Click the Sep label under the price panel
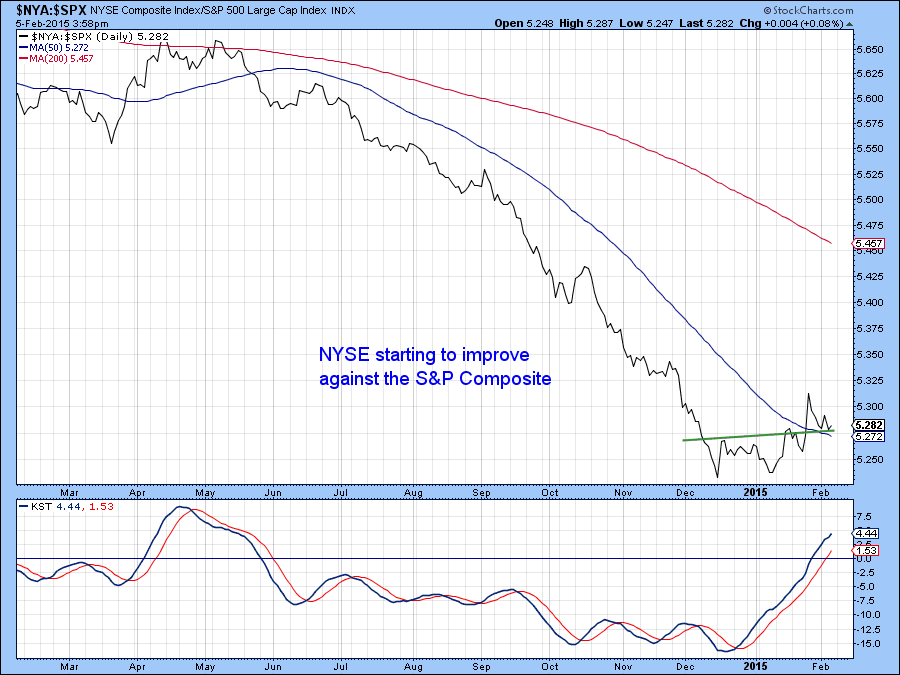900x675 pixels. tap(481, 492)
